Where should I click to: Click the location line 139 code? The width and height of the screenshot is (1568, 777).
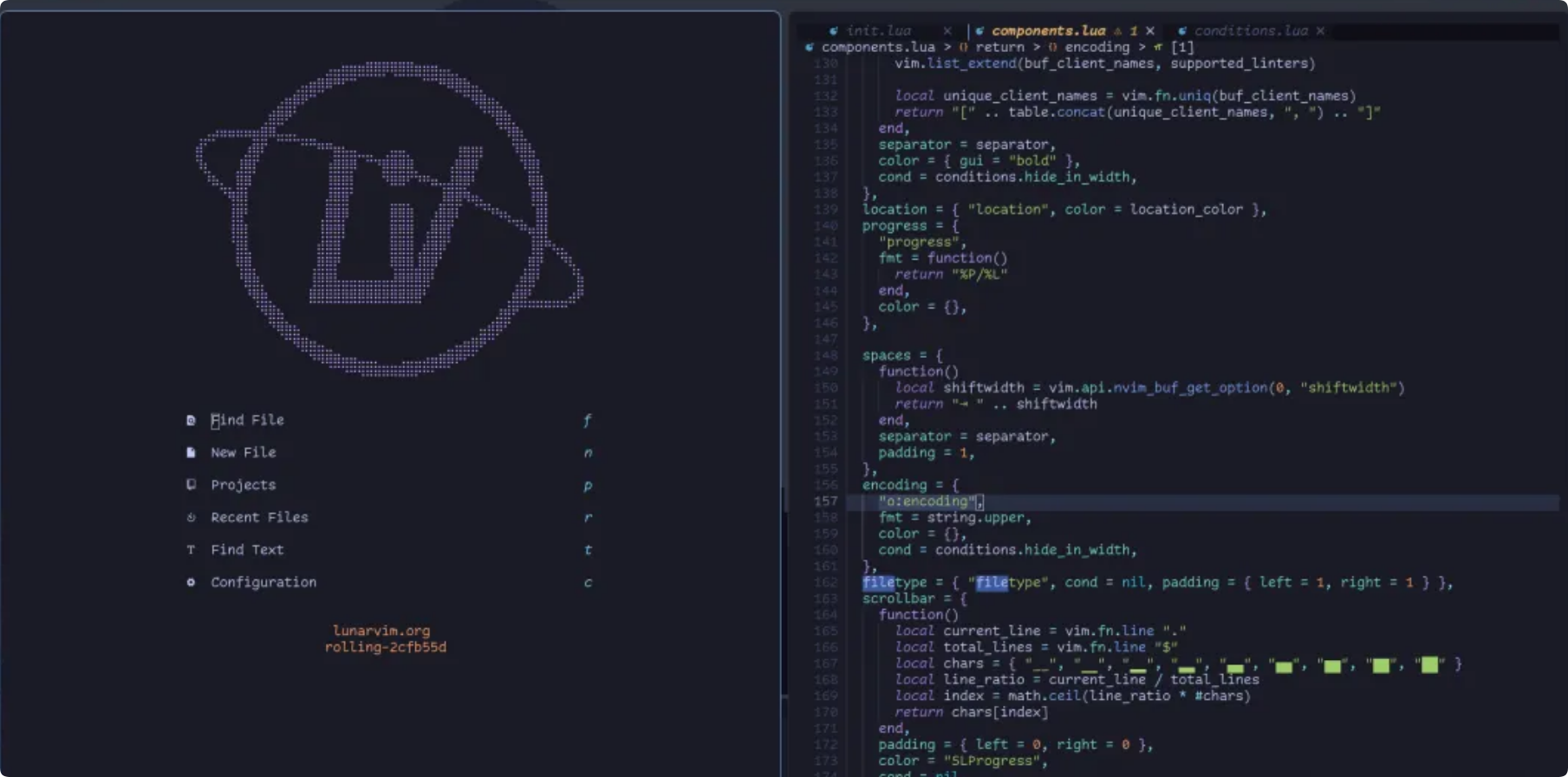tap(1064, 209)
